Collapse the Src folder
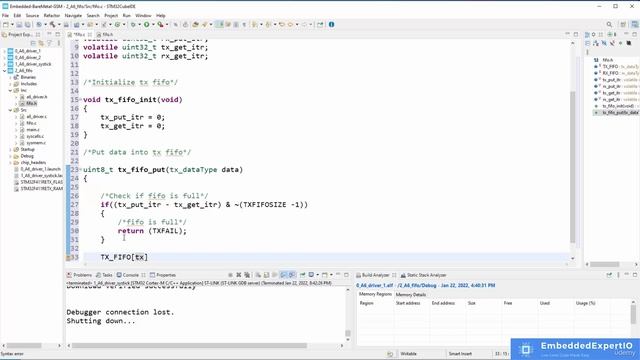Screen dimensions: 640x360 [x=10, y=110]
